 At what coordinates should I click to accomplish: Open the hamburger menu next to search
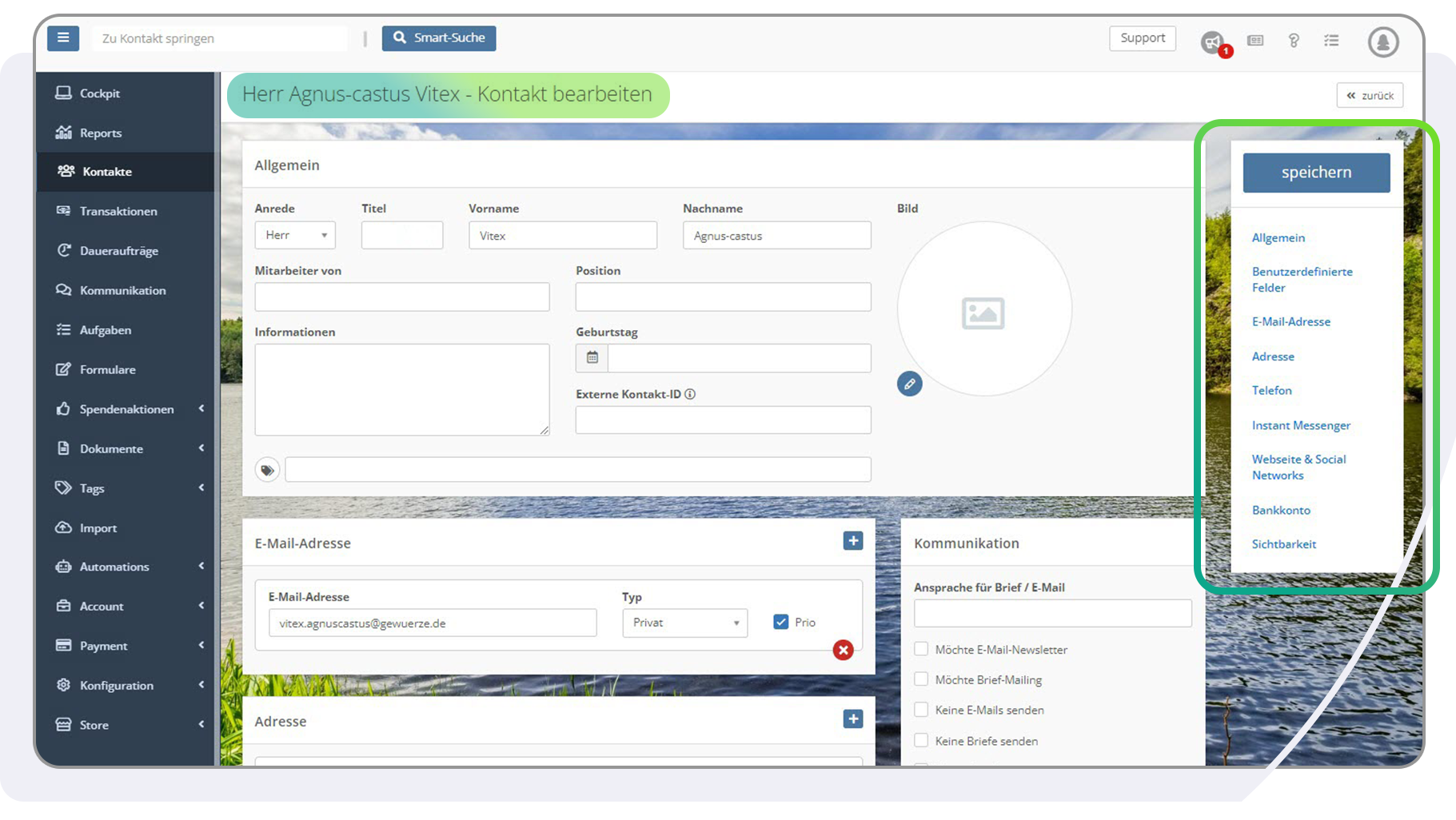[63, 38]
